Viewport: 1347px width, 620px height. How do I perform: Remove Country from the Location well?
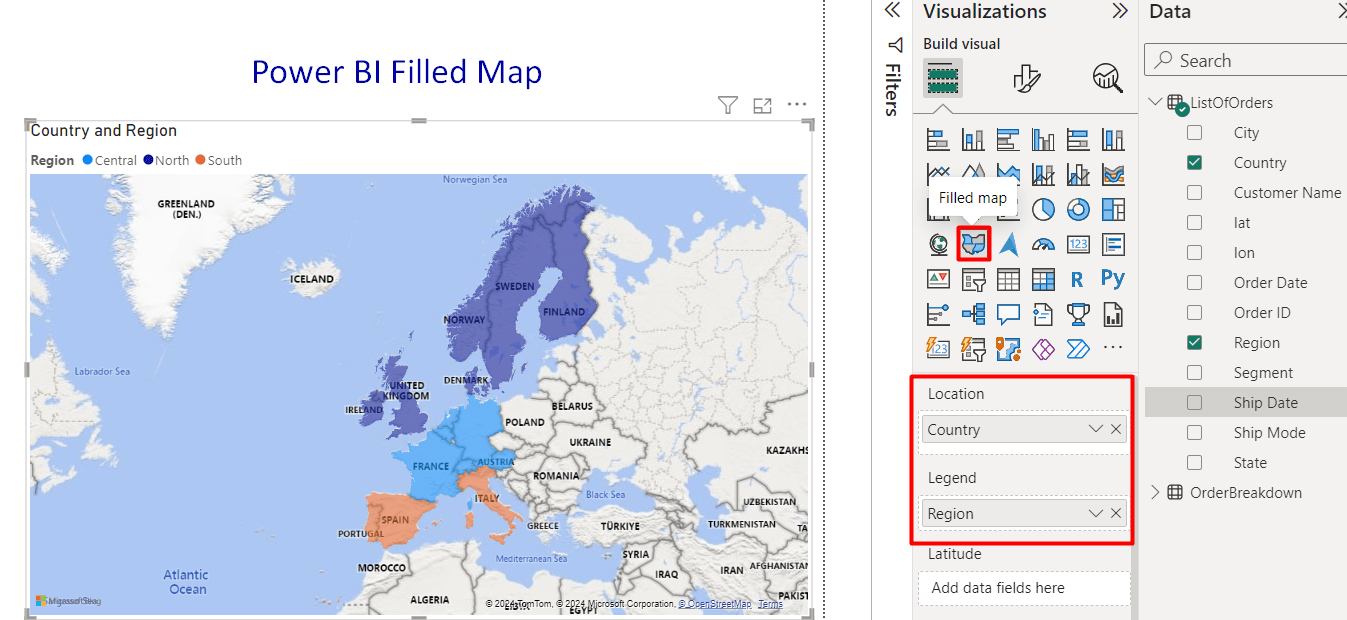pyautogui.click(x=1116, y=429)
